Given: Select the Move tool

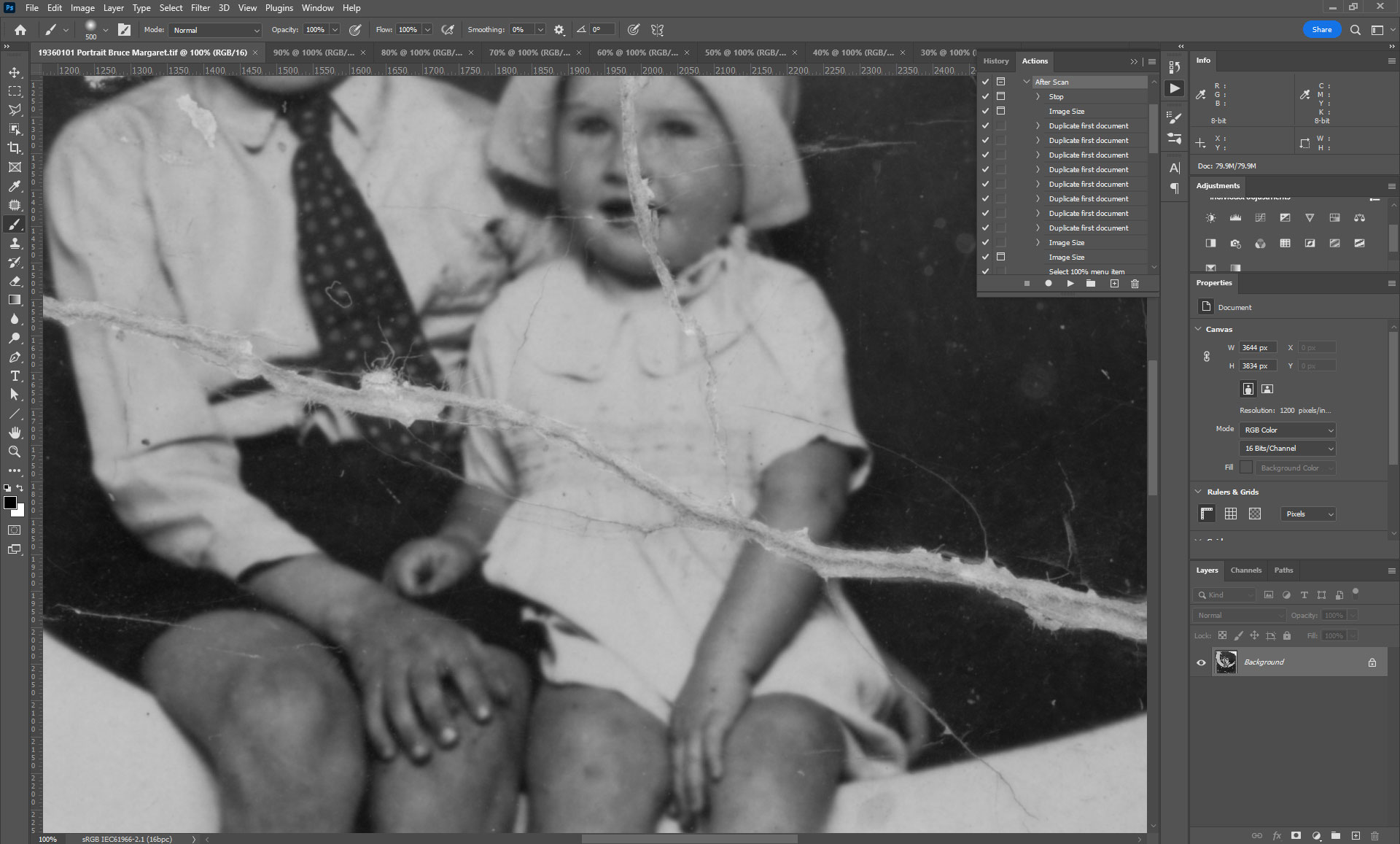Looking at the screenshot, I should click(x=15, y=72).
